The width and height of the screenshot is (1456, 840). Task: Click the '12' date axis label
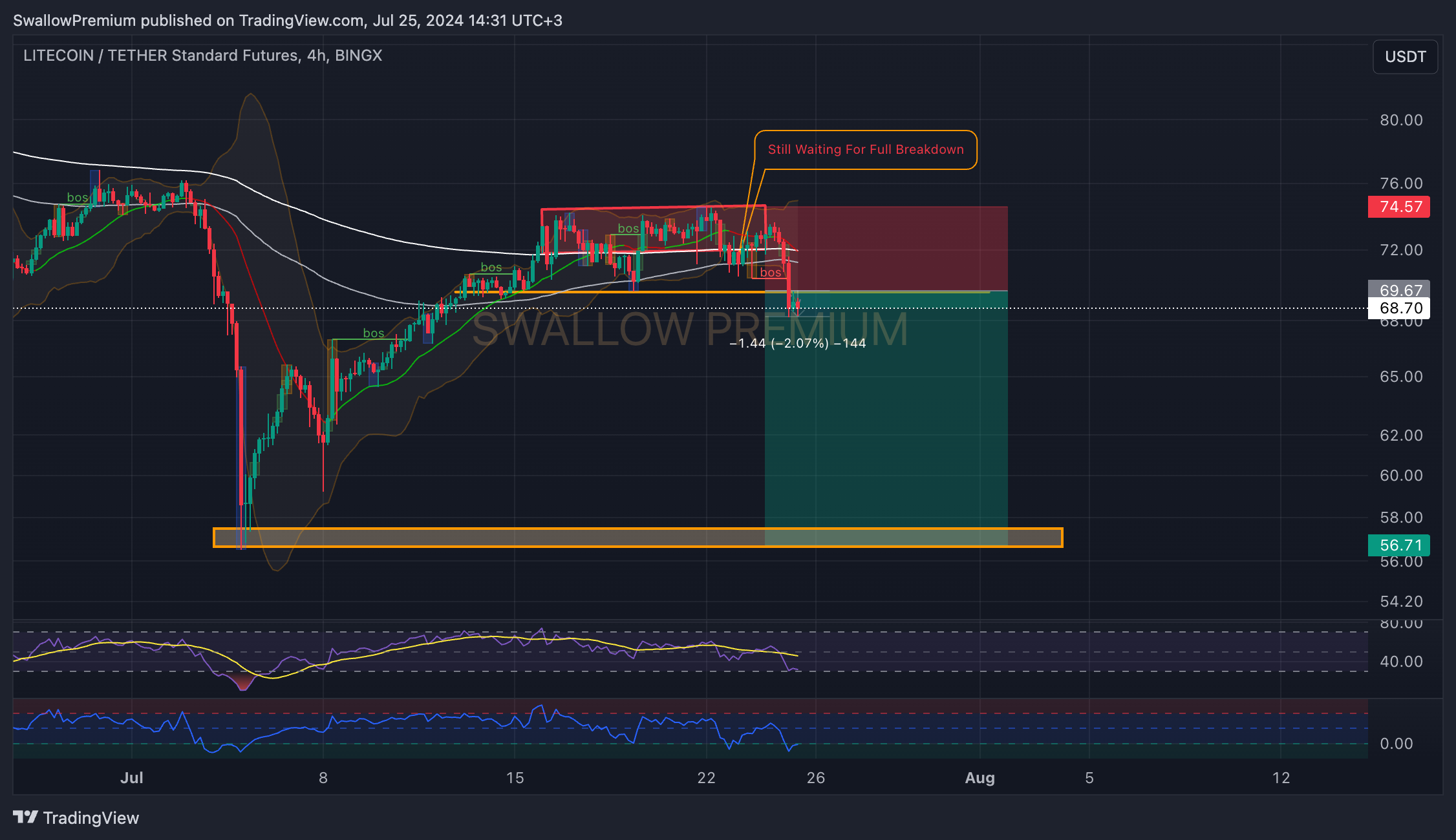click(1281, 778)
